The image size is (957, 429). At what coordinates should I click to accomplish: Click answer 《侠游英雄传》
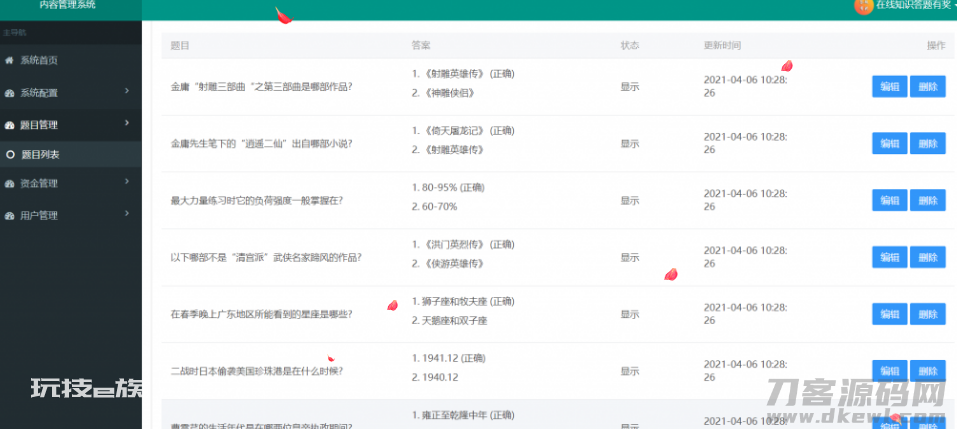pyautogui.click(x=448, y=263)
